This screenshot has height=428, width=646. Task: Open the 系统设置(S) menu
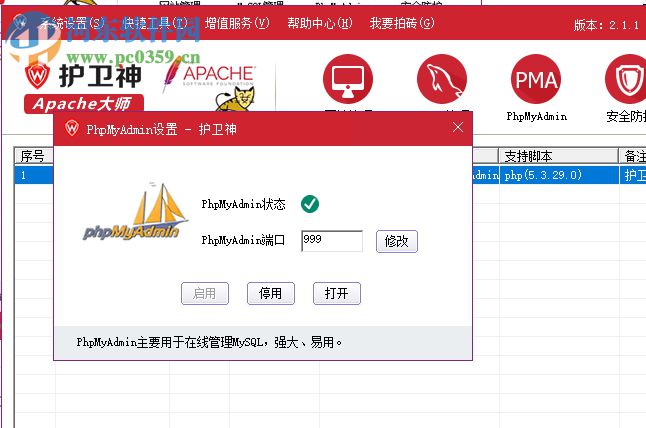coord(72,23)
